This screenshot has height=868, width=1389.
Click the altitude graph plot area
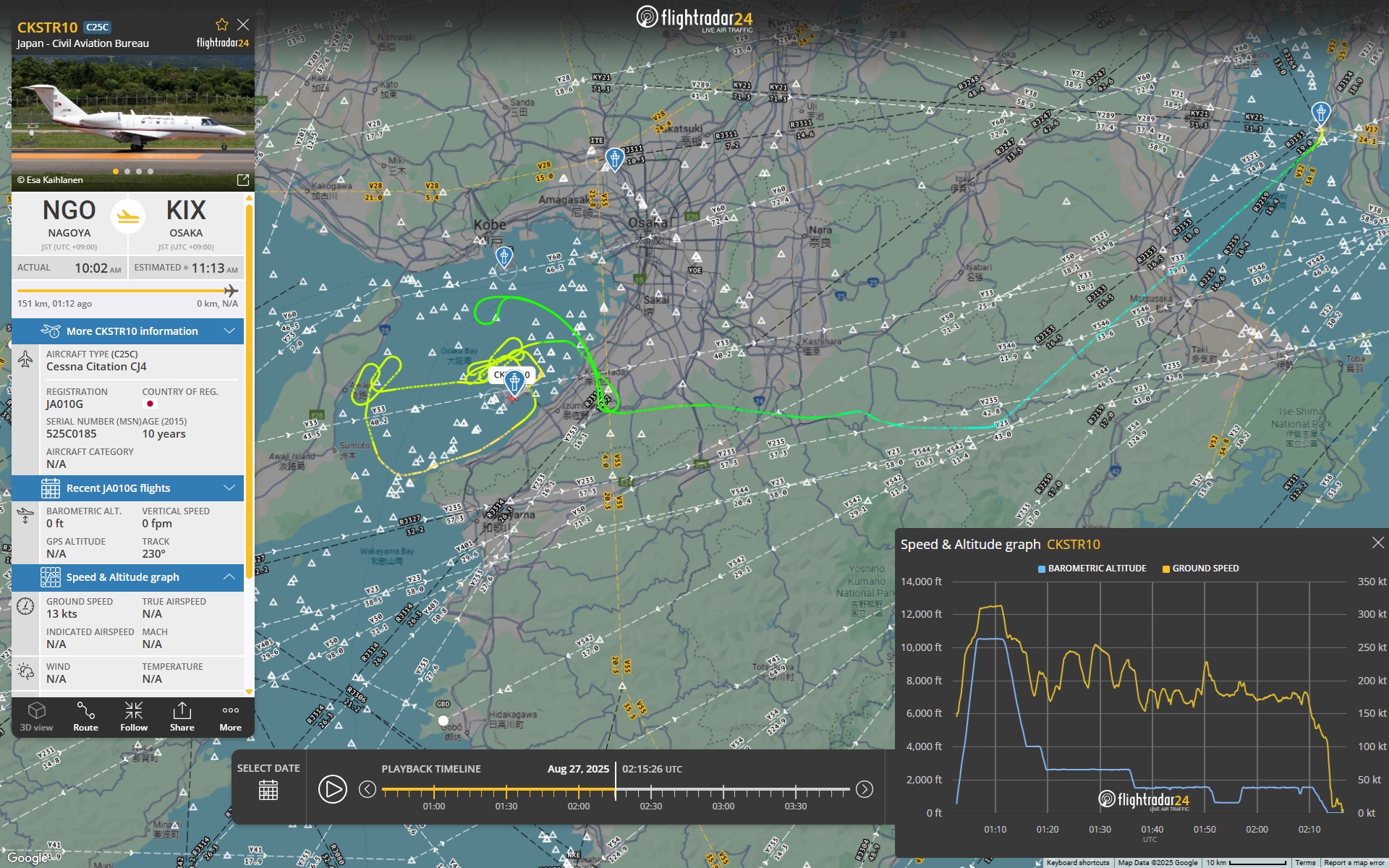1150,697
